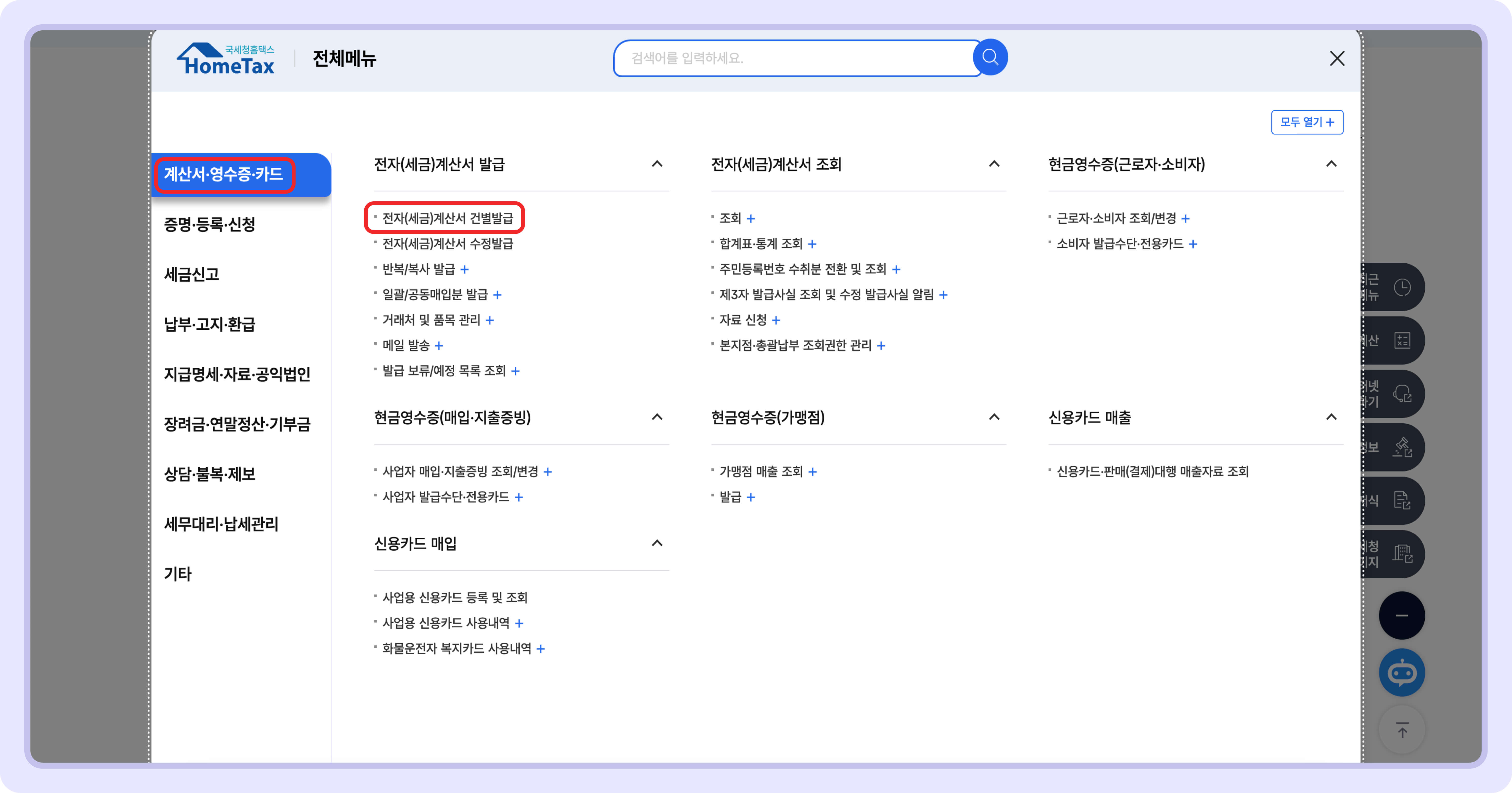Expand the 합계표·통계 조회 plus toggle

click(812, 244)
